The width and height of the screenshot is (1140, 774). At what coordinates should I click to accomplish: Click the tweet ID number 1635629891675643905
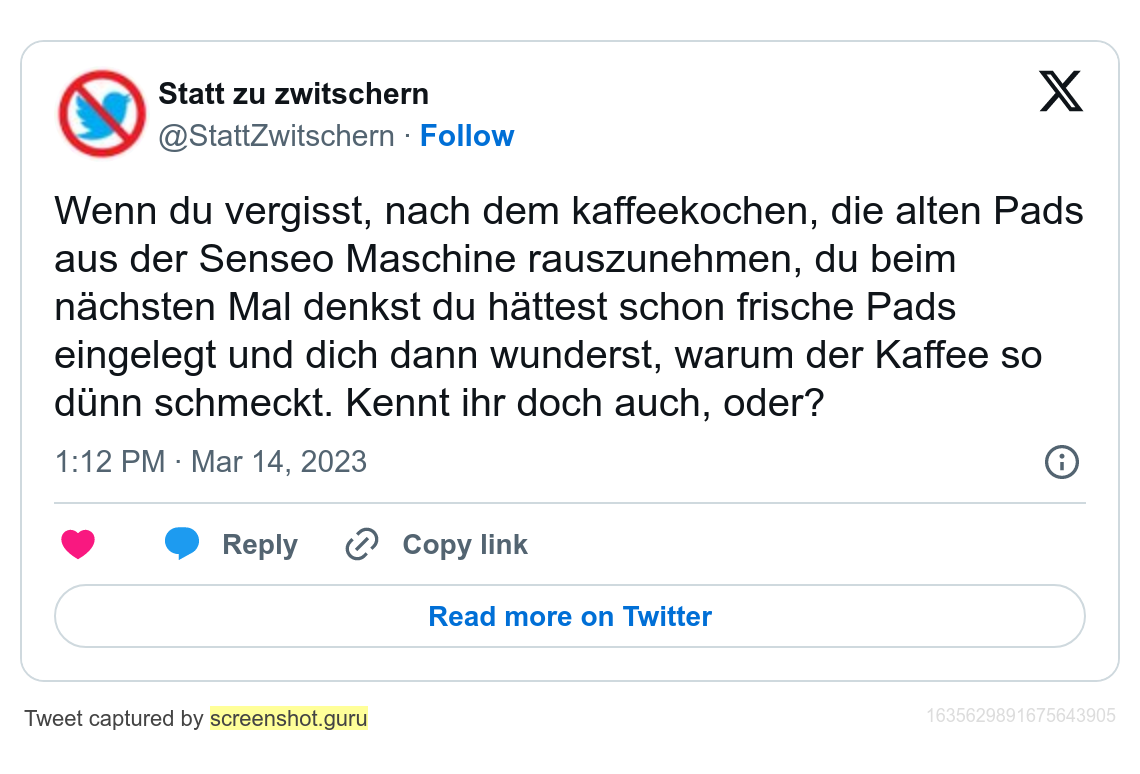(x=1020, y=716)
